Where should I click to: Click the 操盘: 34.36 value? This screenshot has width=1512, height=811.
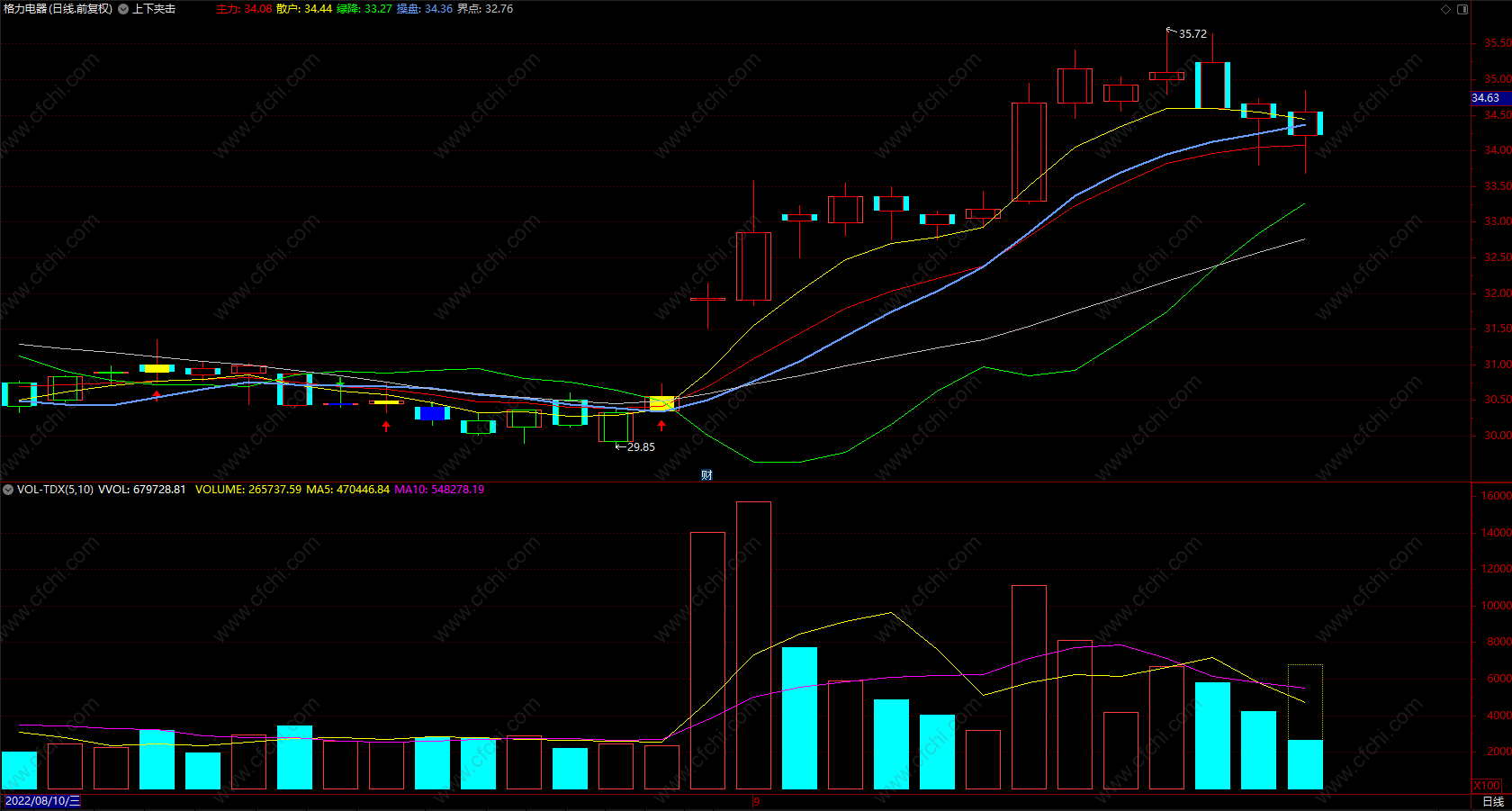click(x=425, y=9)
